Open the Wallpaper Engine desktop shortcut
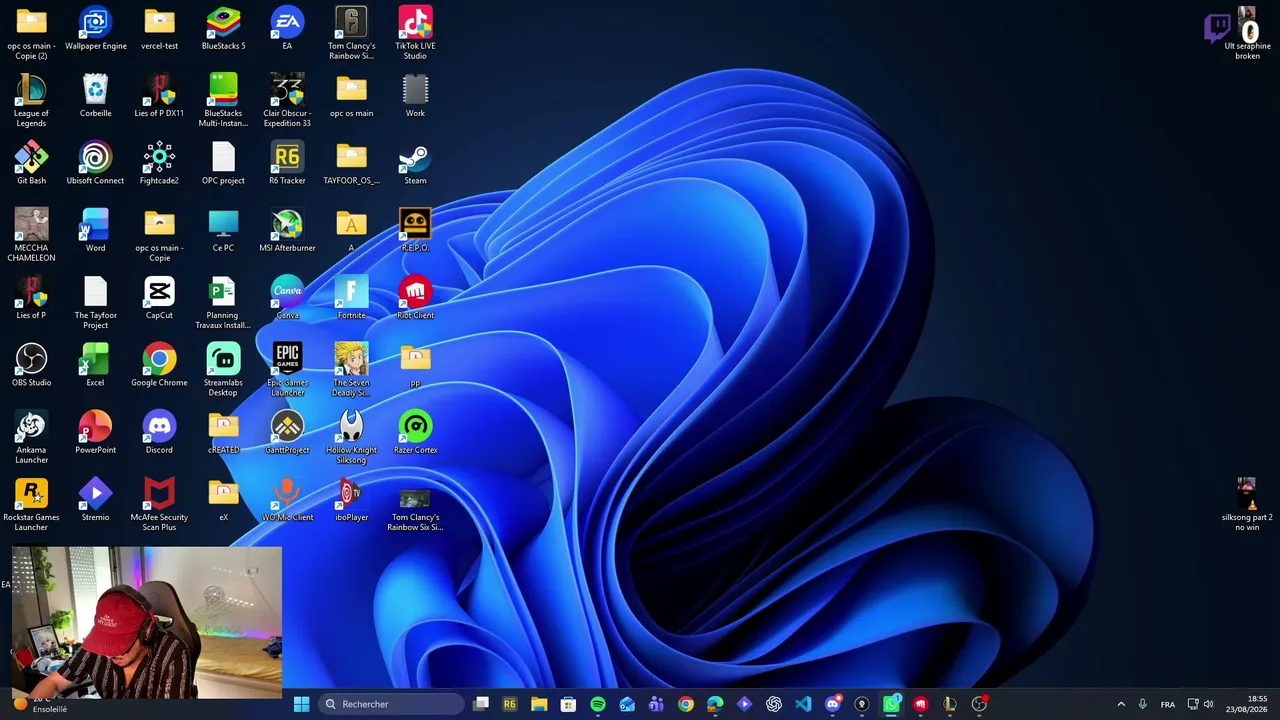Screen dimensions: 1280x720 [x=95, y=29]
